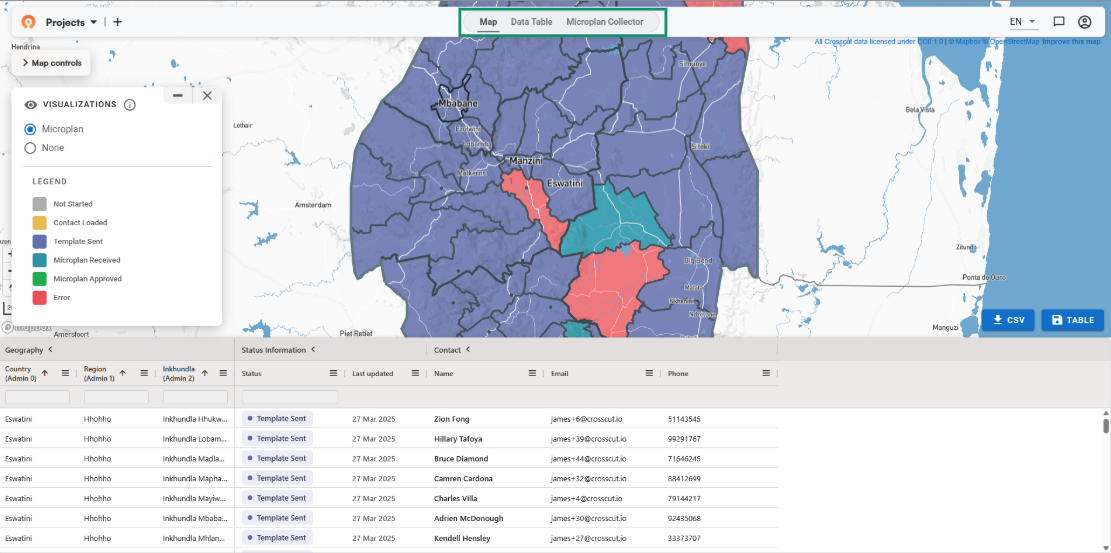Click the Manzini map label
The image size is (1111, 553).
click(x=526, y=162)
